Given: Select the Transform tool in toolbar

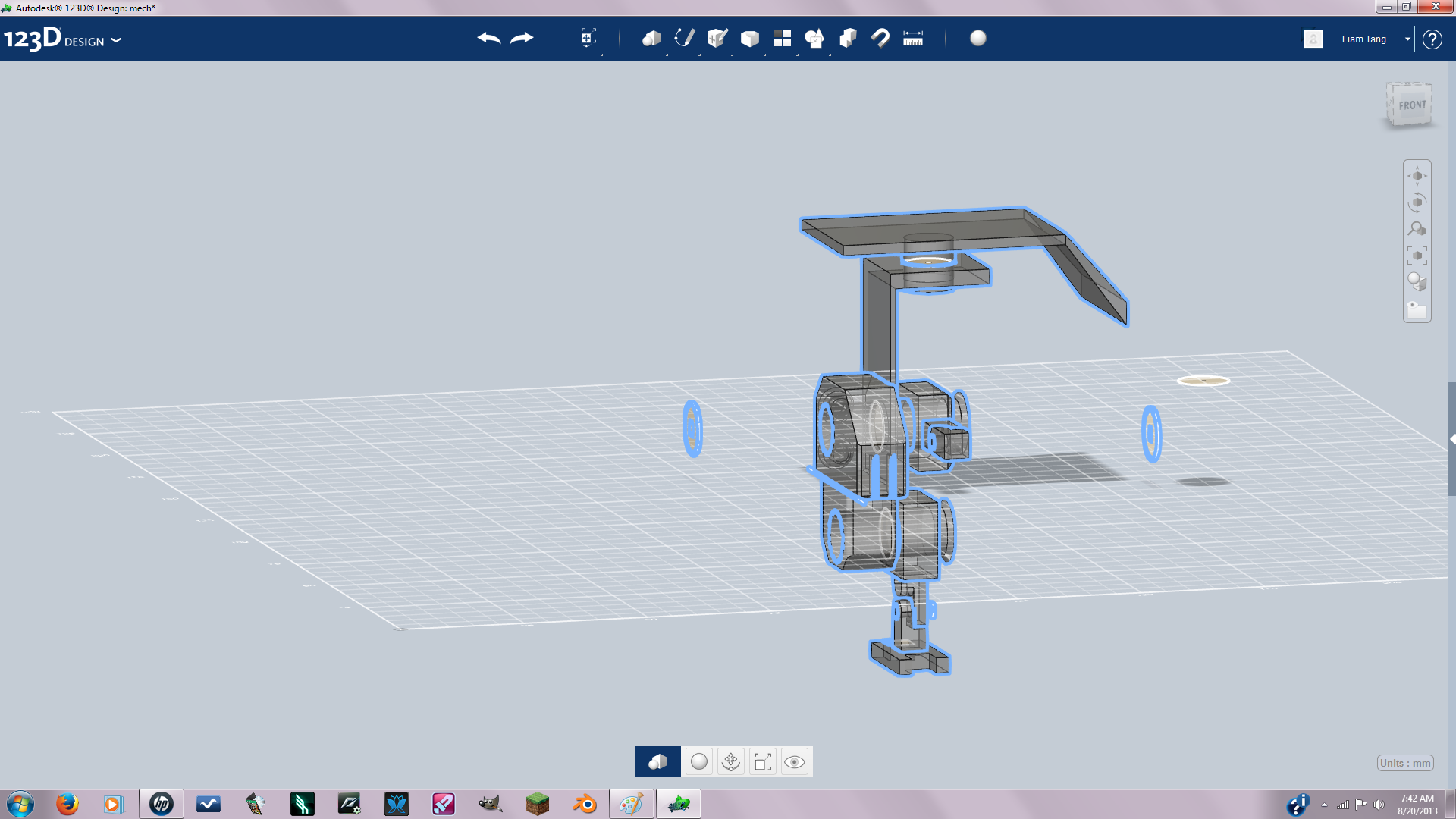Looking at the screenshot, I should (x=588, y=38).
